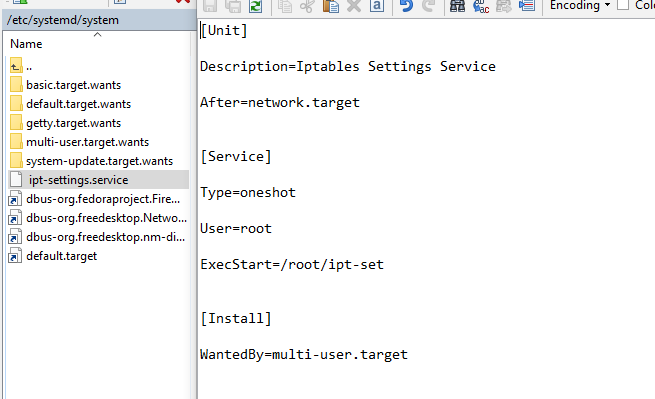Open Find with the binoculars icon

pos(457,6)
